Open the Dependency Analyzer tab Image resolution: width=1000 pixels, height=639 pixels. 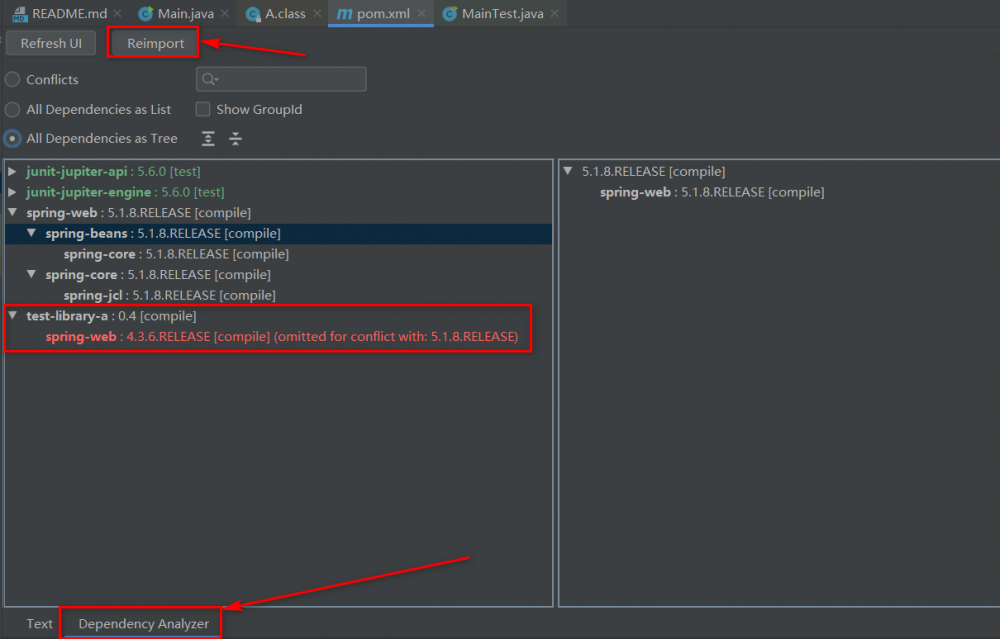tap(143, 624)
